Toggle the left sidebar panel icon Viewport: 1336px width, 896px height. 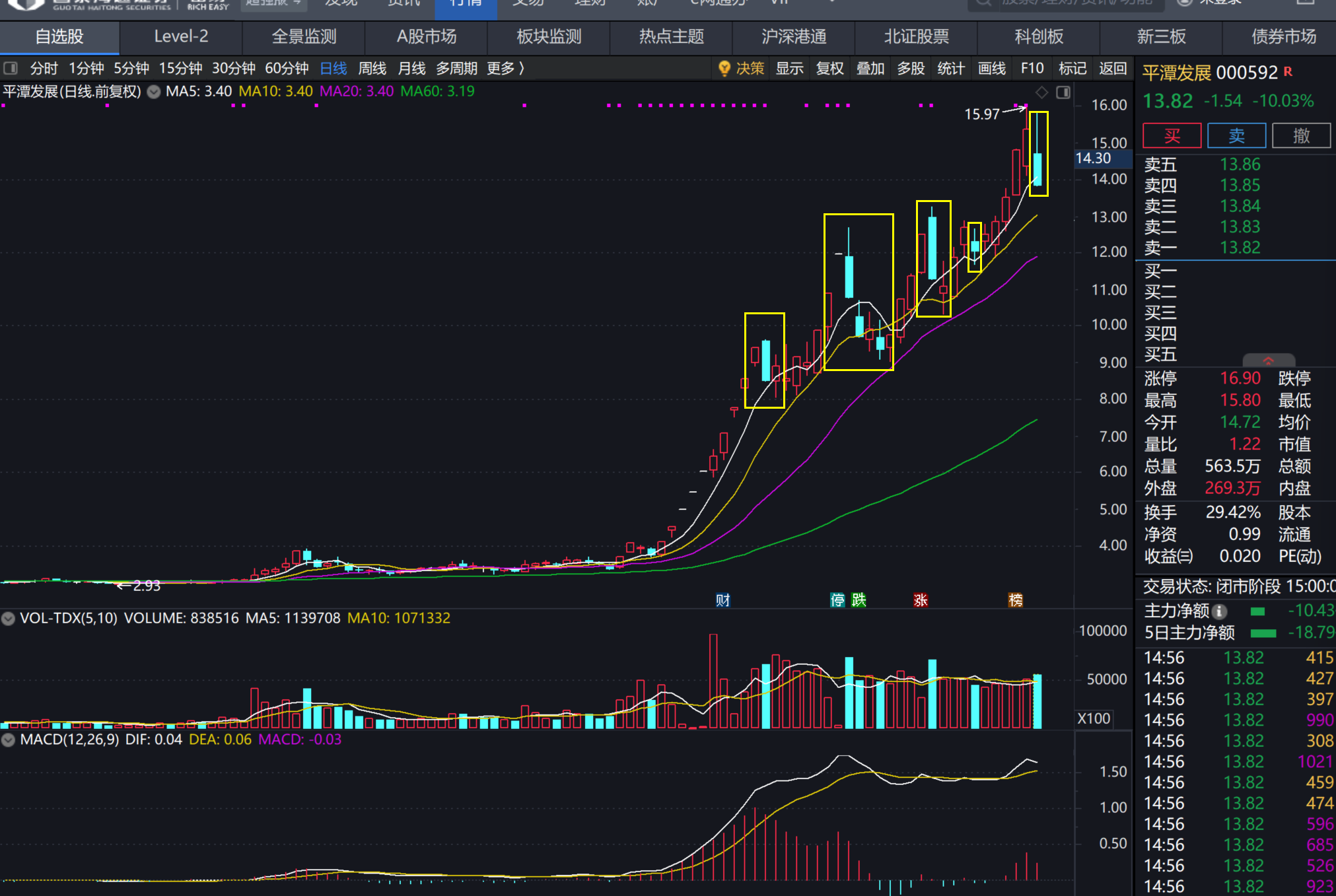[11, 68]
